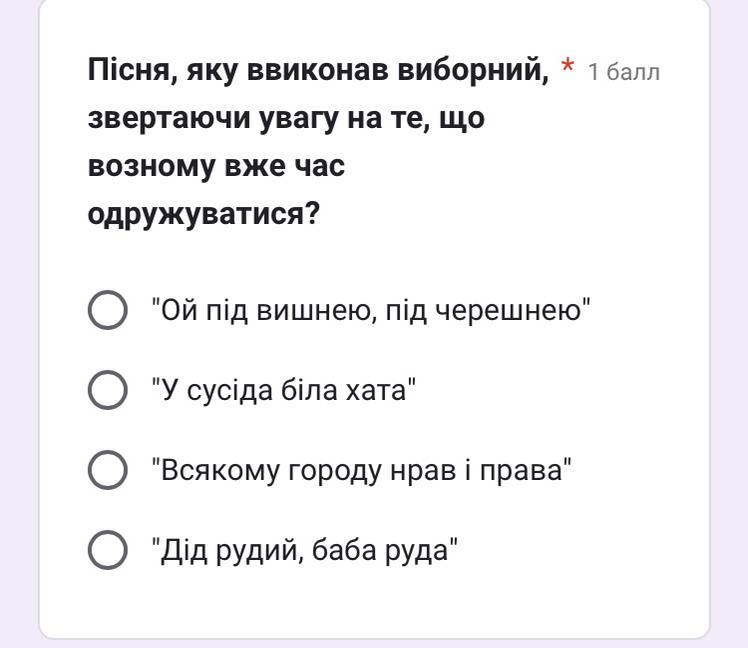748x648 pixels.
Task: Mark radio option "Всякому городу нрав і права"
Action: [x=108, y=470]
